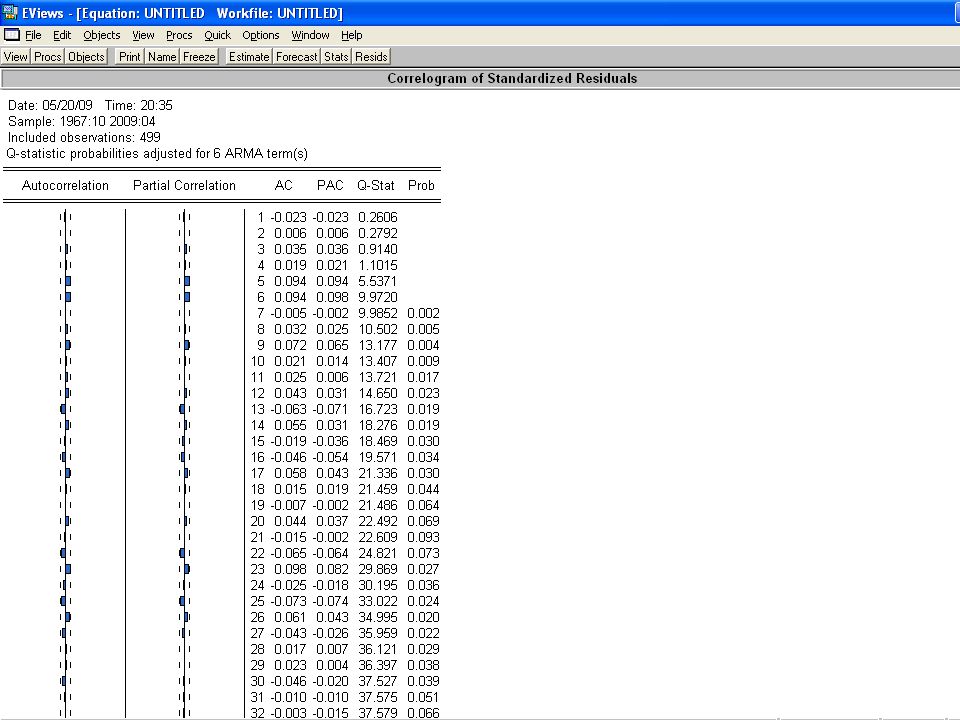Click Q-Stat value 36.397 in lag 29

click(378, 665)
